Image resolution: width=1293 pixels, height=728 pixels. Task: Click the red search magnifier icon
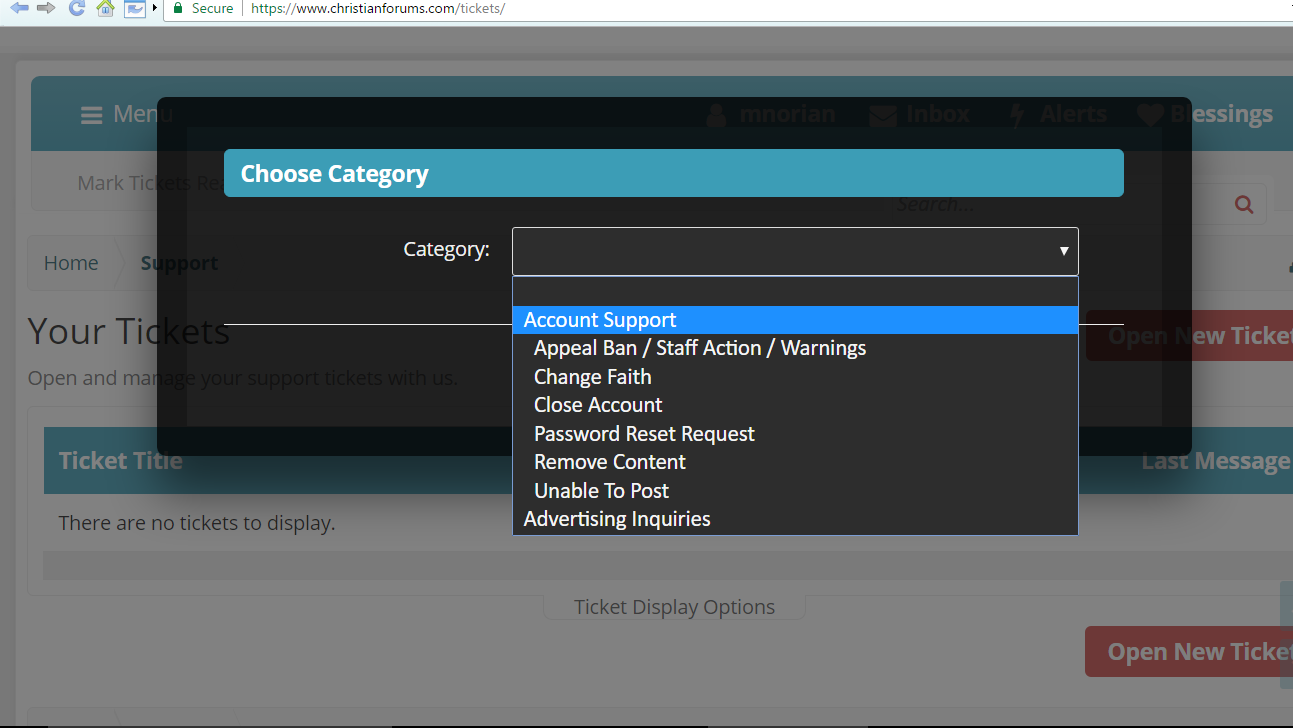point(1244,204)
